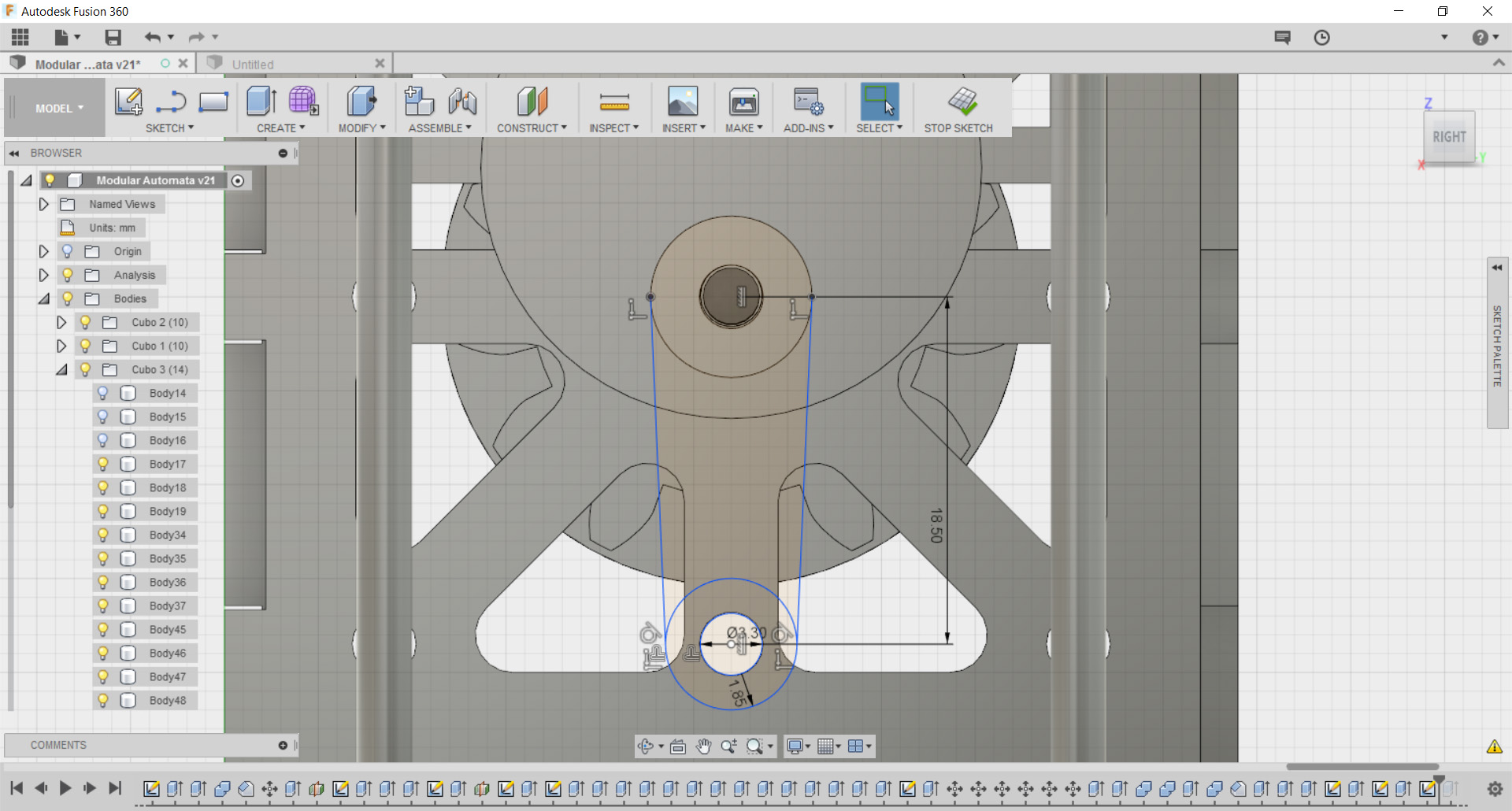
Task: Click the Create Sketch icon
Action: (128, 102)
